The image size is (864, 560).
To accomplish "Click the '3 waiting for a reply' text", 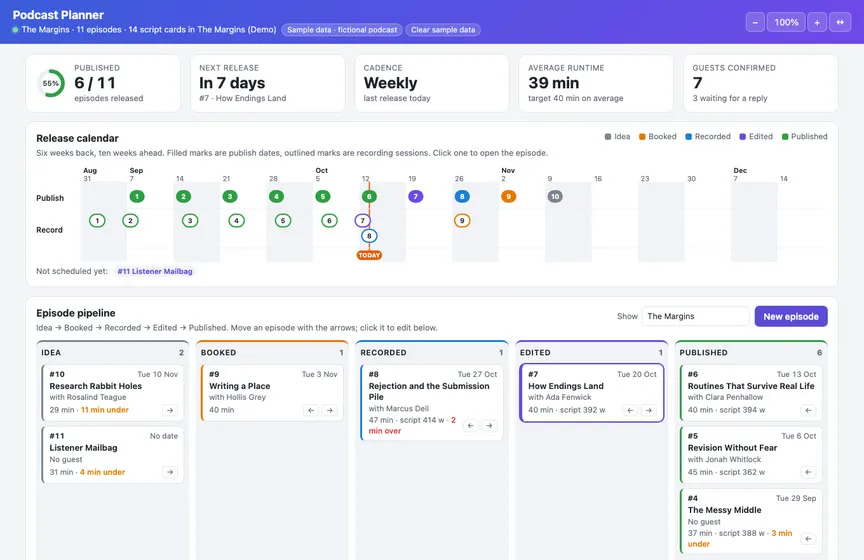I will (x=730, y=98).
